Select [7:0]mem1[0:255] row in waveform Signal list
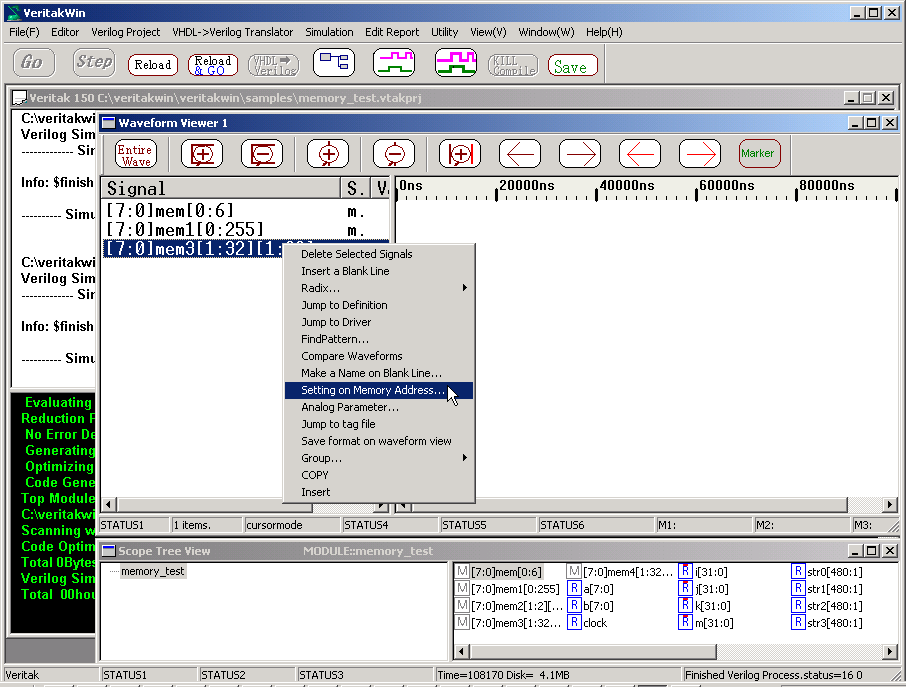 246,230
